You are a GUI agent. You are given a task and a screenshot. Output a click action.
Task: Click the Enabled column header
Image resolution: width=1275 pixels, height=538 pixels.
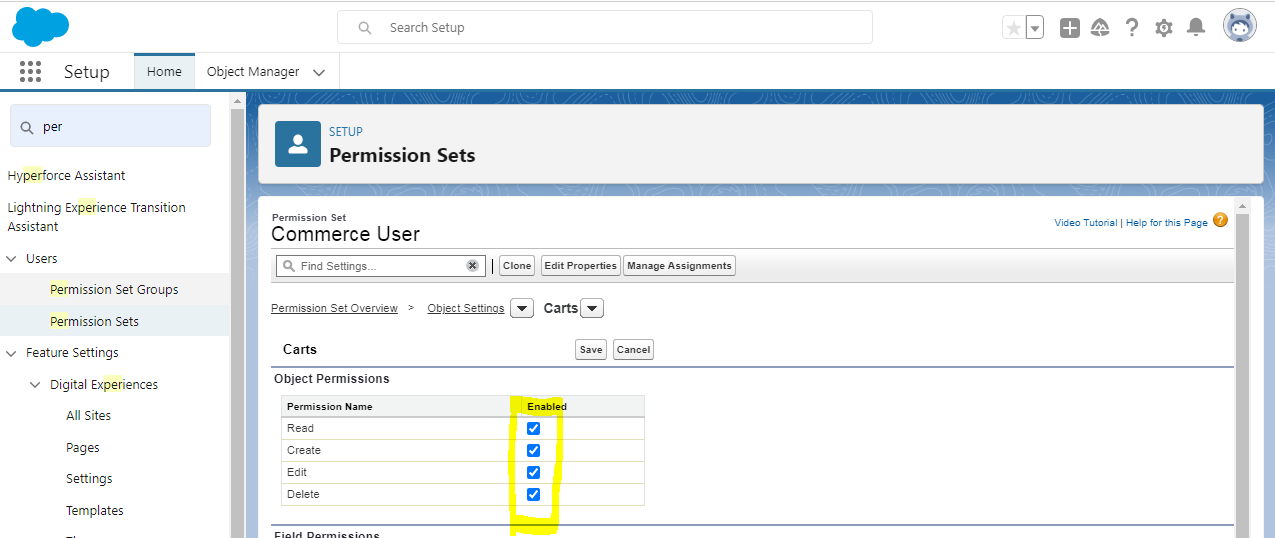(547, 407)
